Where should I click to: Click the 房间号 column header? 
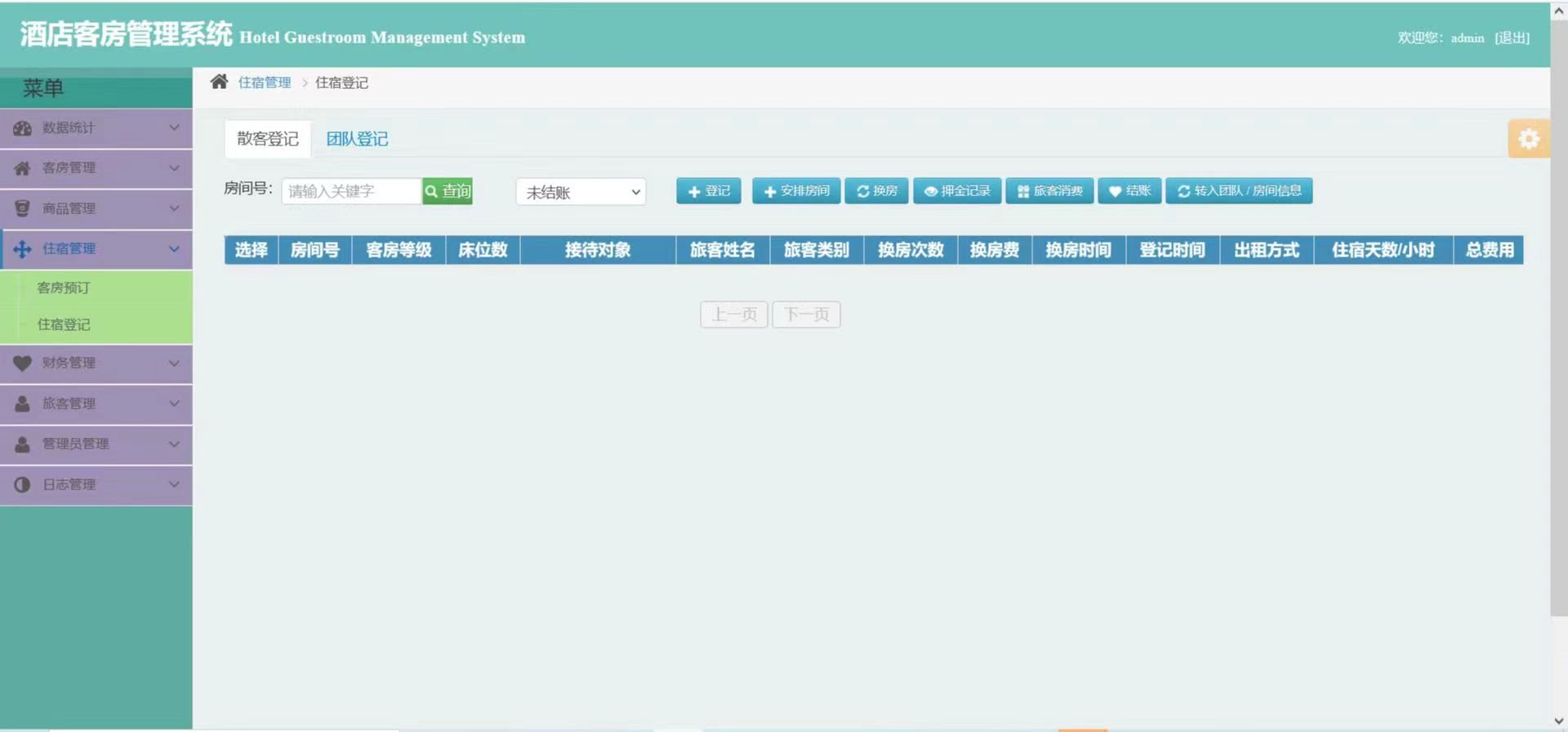click(x=315, y=250)
